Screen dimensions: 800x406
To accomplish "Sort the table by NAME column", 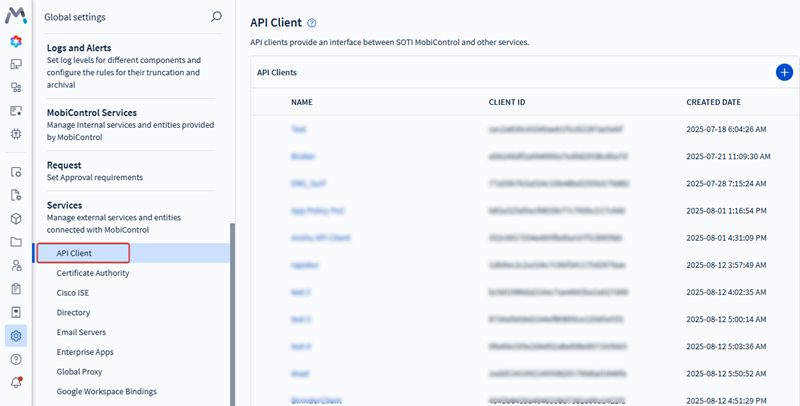I will coord(302,102).
